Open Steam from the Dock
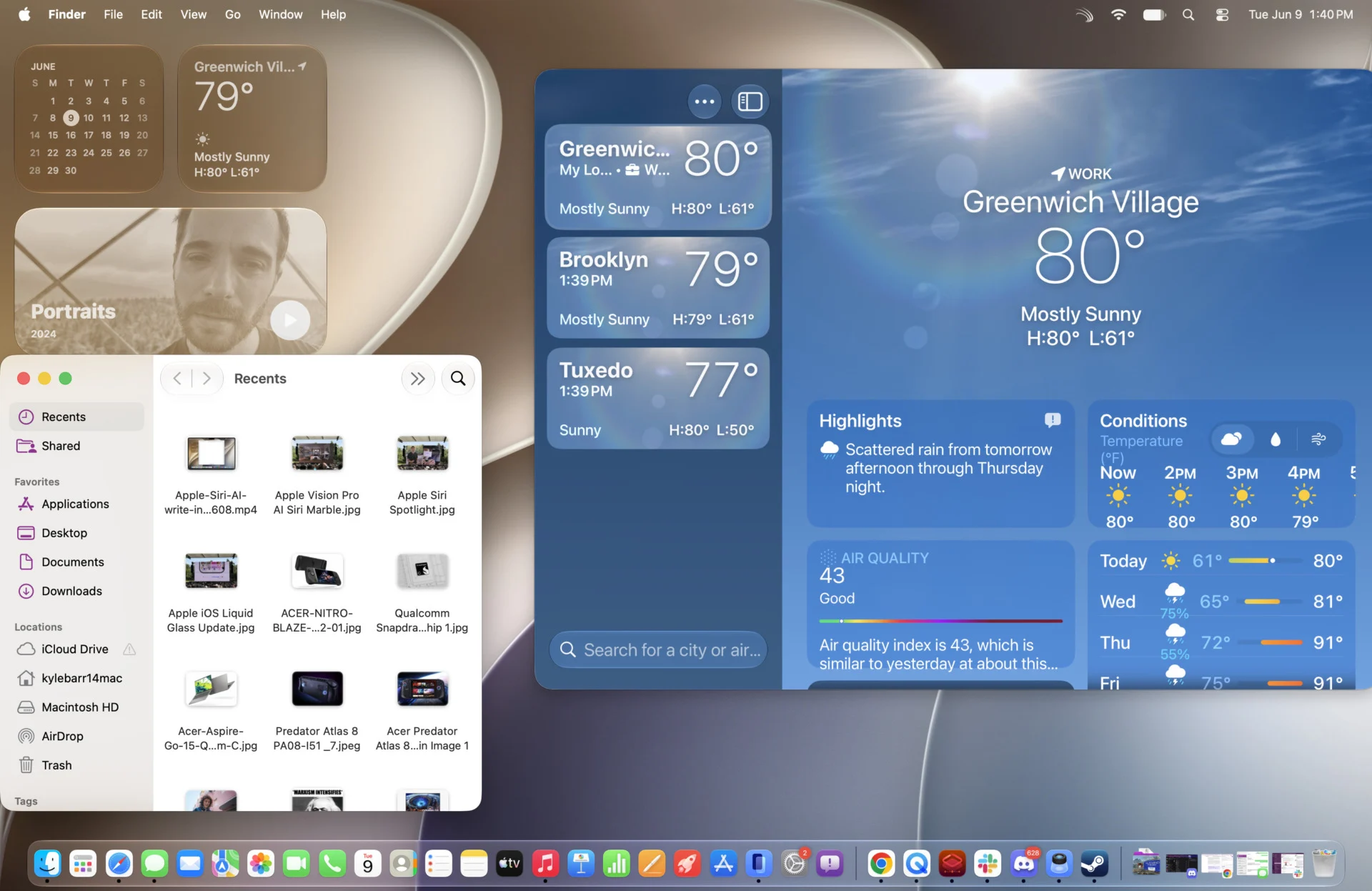 coord(1094,864)
